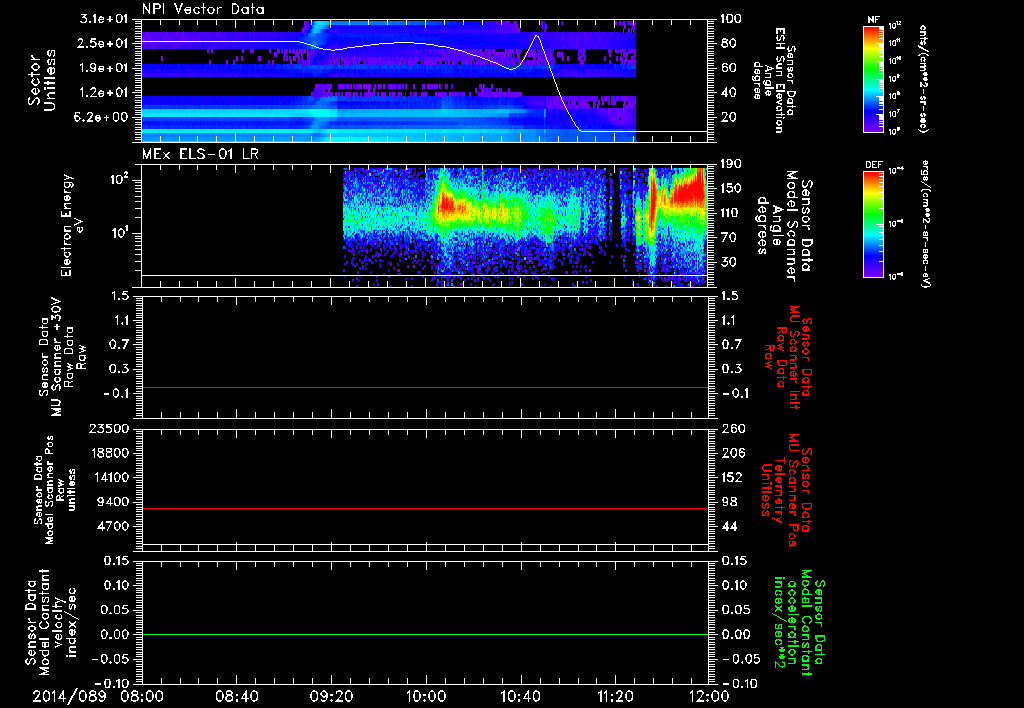Click the Sector Unitless axis label
This screenshot has width=1024, height=708.
pos(42,80)
